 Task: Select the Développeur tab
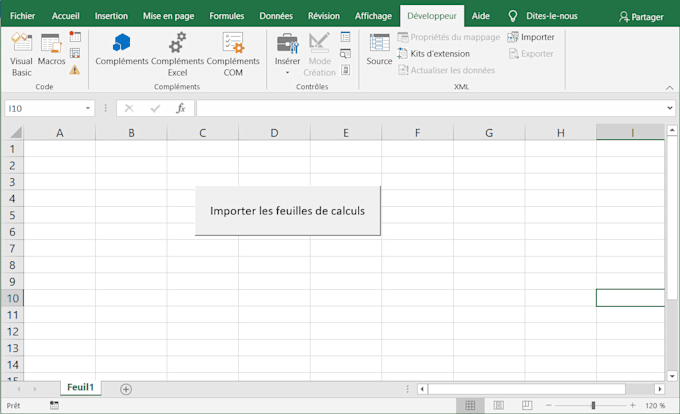[x=432, y=16]
